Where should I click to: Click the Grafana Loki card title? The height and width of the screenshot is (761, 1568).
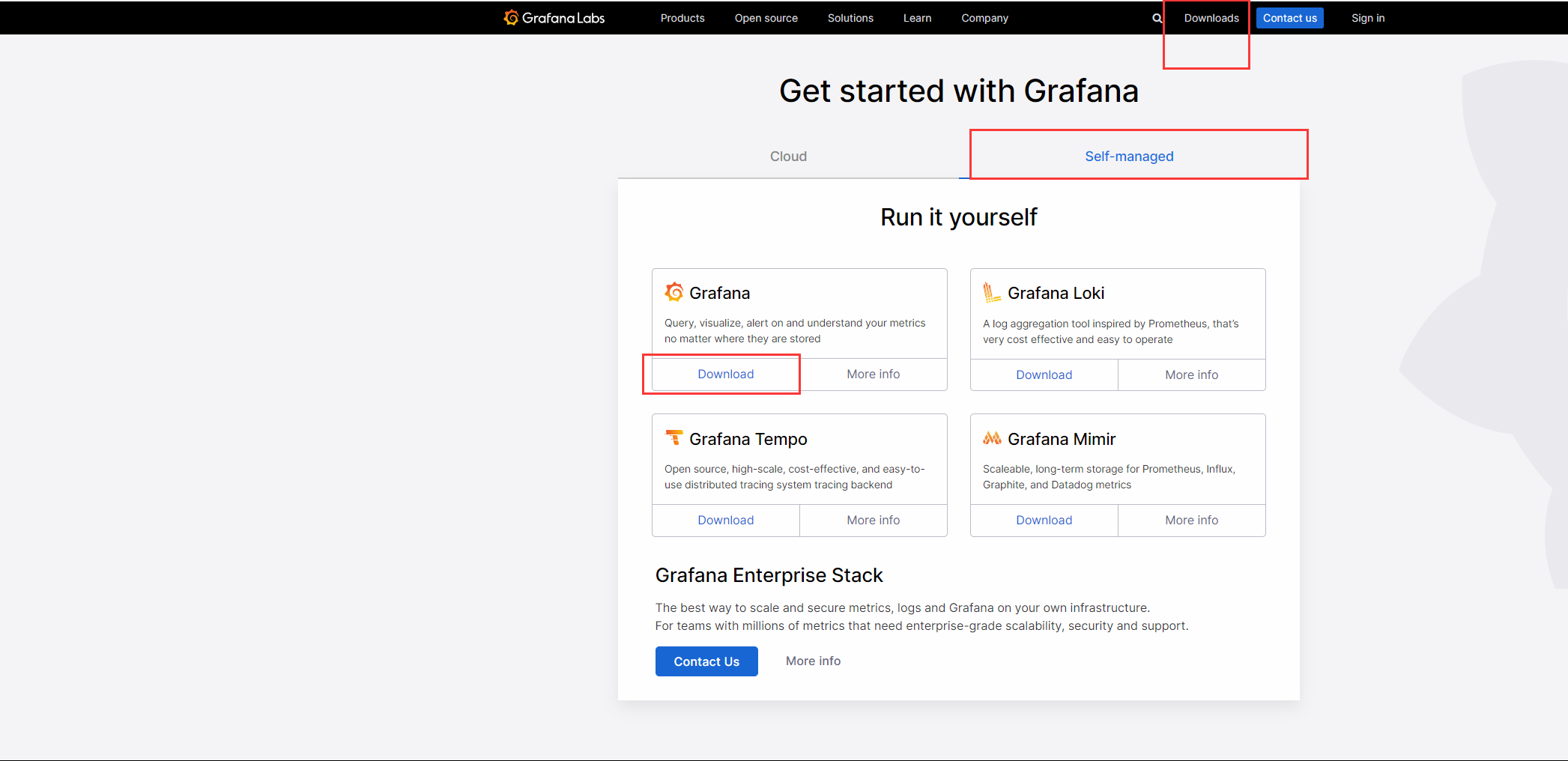coord(1056,293)
